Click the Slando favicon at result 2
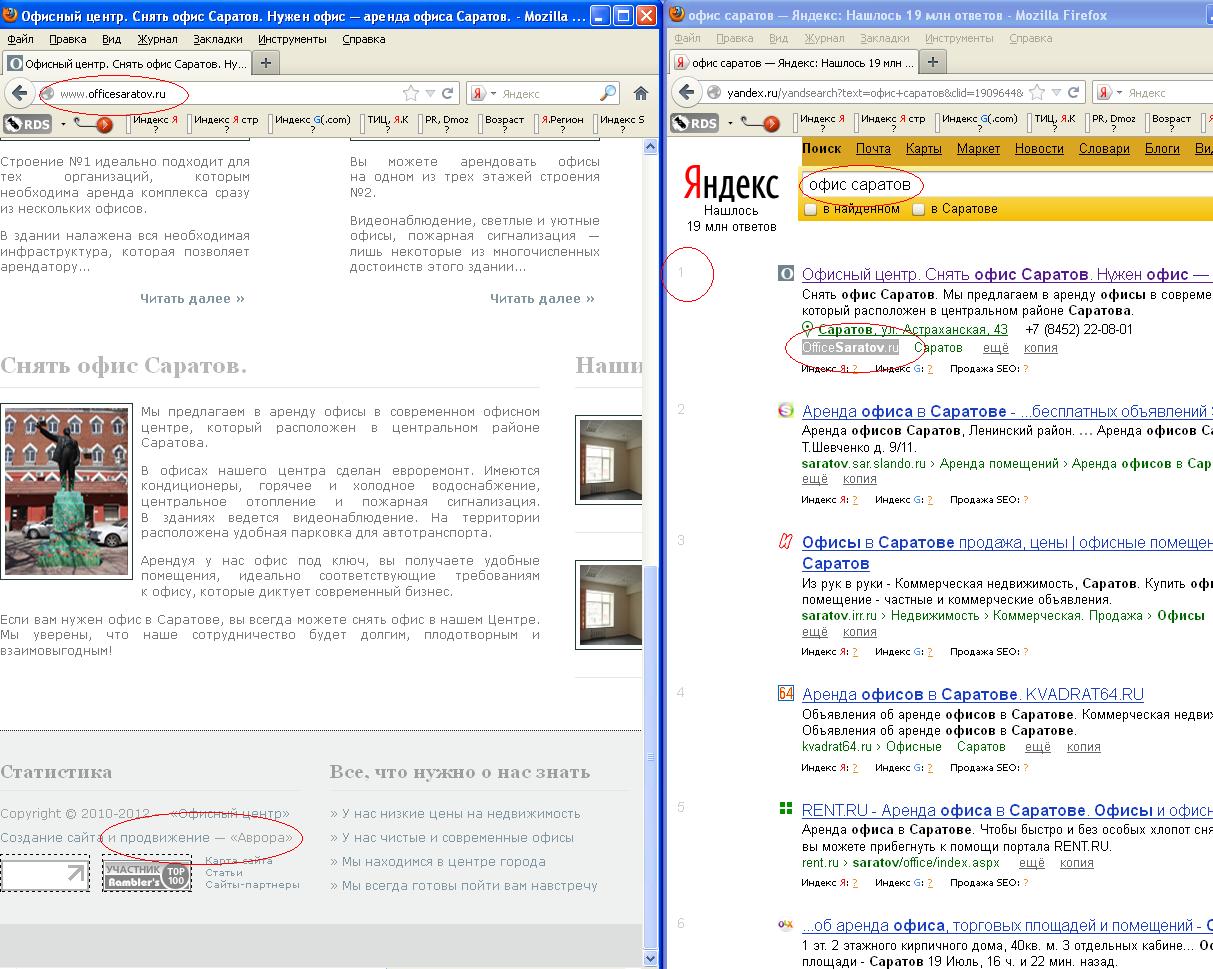The width and height of the screenshot is (1213, 969). click(786, 411)
